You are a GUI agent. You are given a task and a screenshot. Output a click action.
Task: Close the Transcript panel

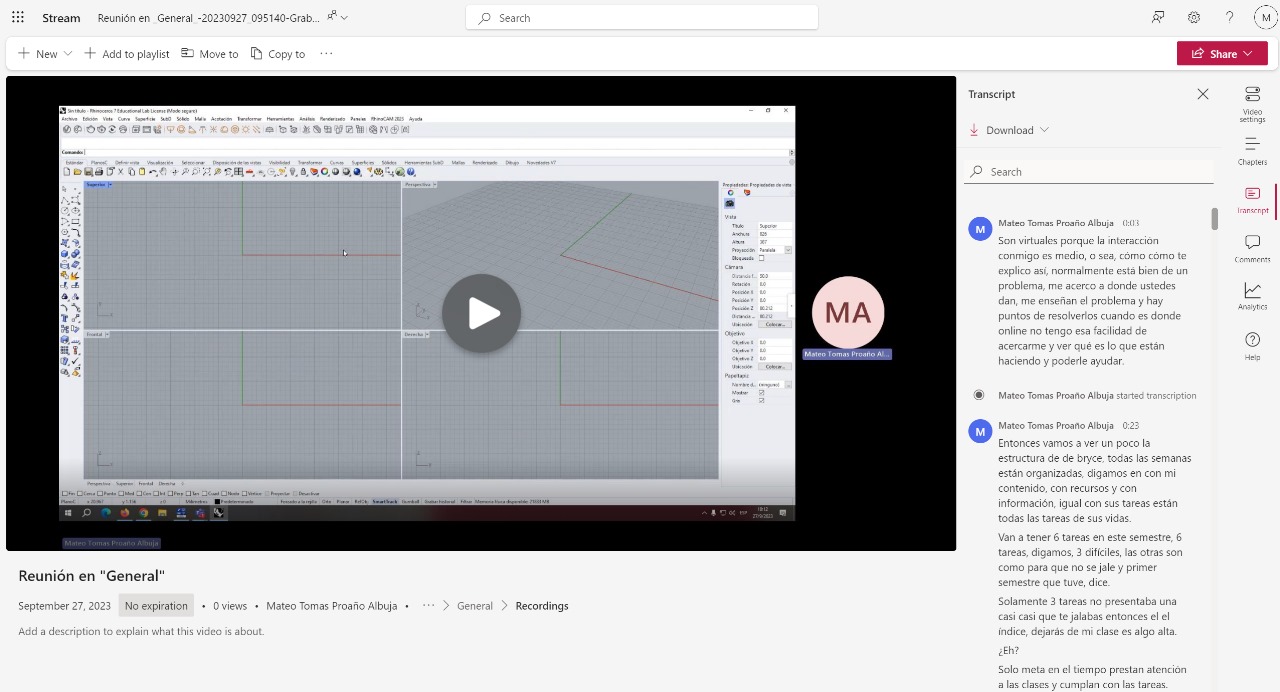1203,94
